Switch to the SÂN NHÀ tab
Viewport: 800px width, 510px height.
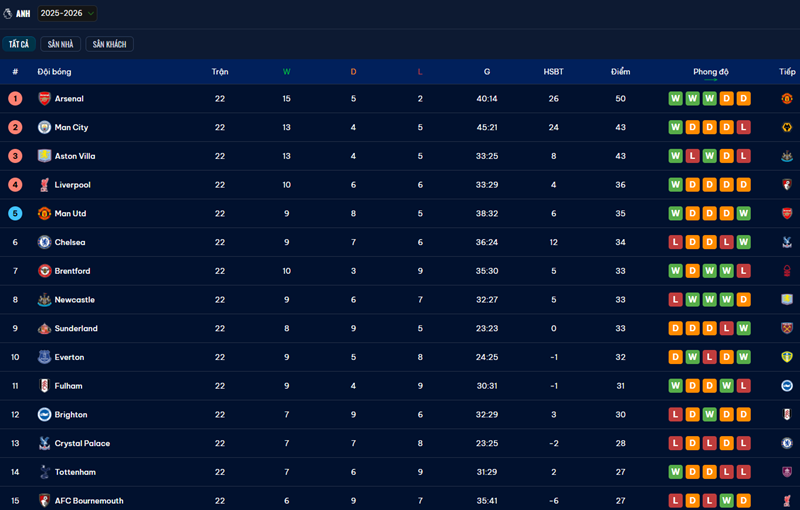pyautogui.click(x=60, y=44)
